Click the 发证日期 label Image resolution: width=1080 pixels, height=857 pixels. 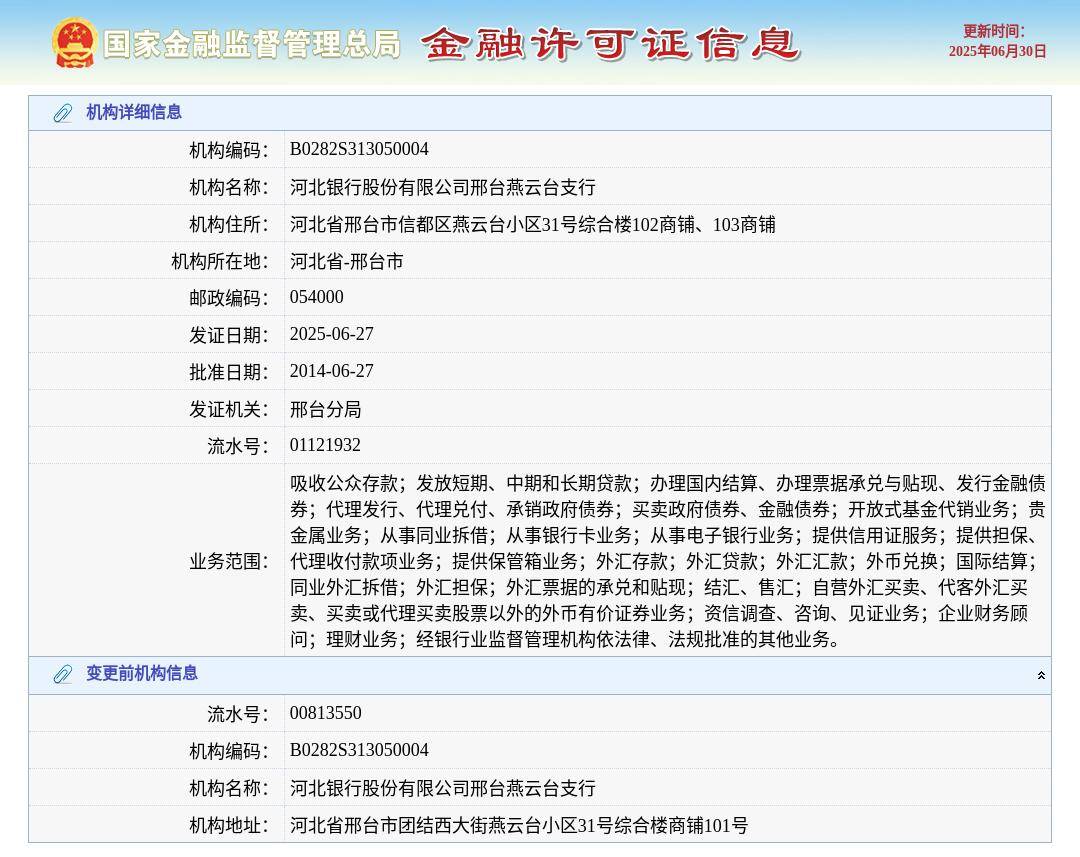229,335
